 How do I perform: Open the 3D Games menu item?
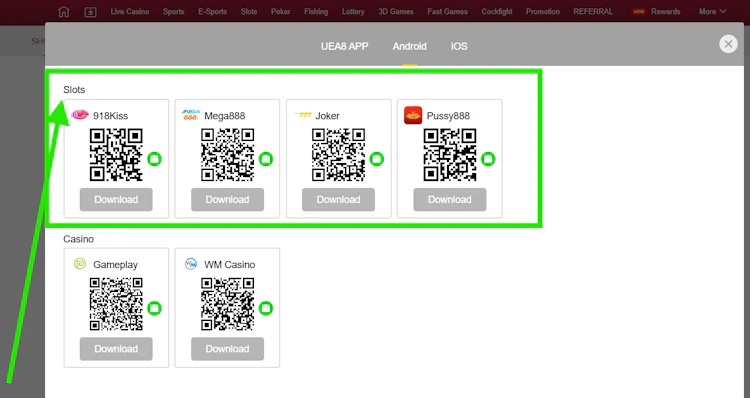click(396, 11)
